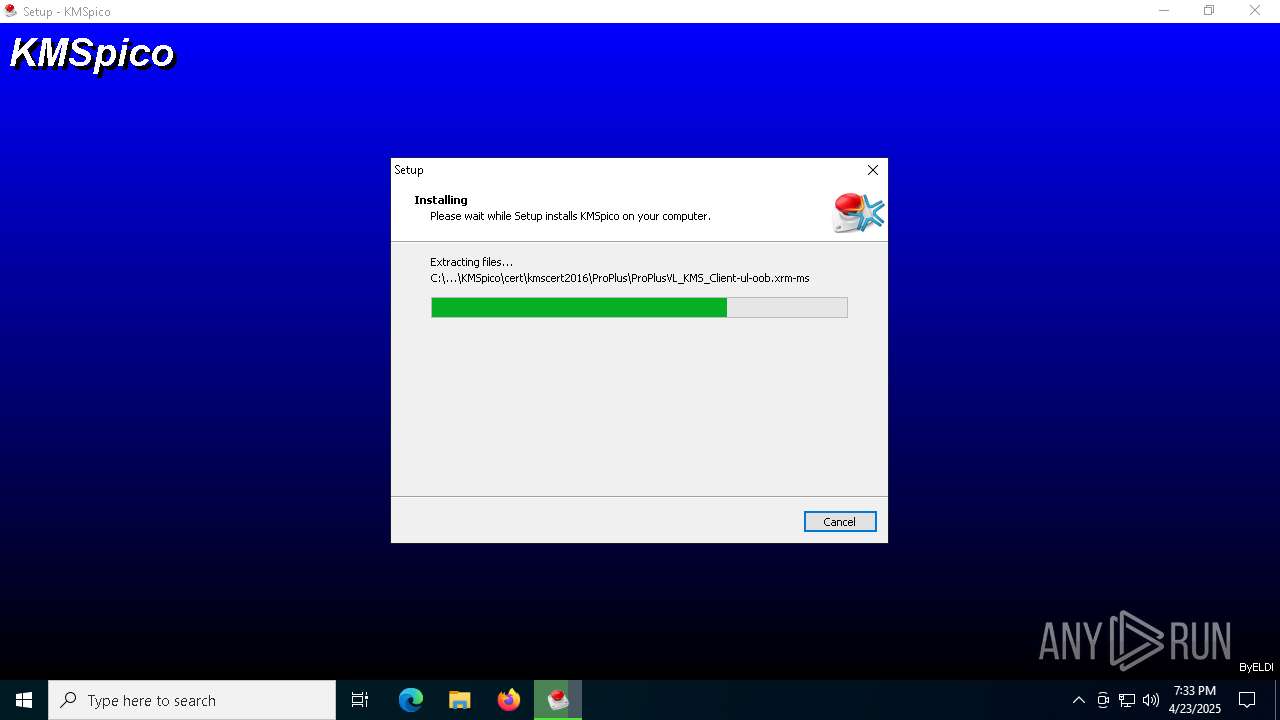Screen dimensions: 1280x720
Task: Minimize the Setup - KMSpico window
Action: click(1164, 11)
